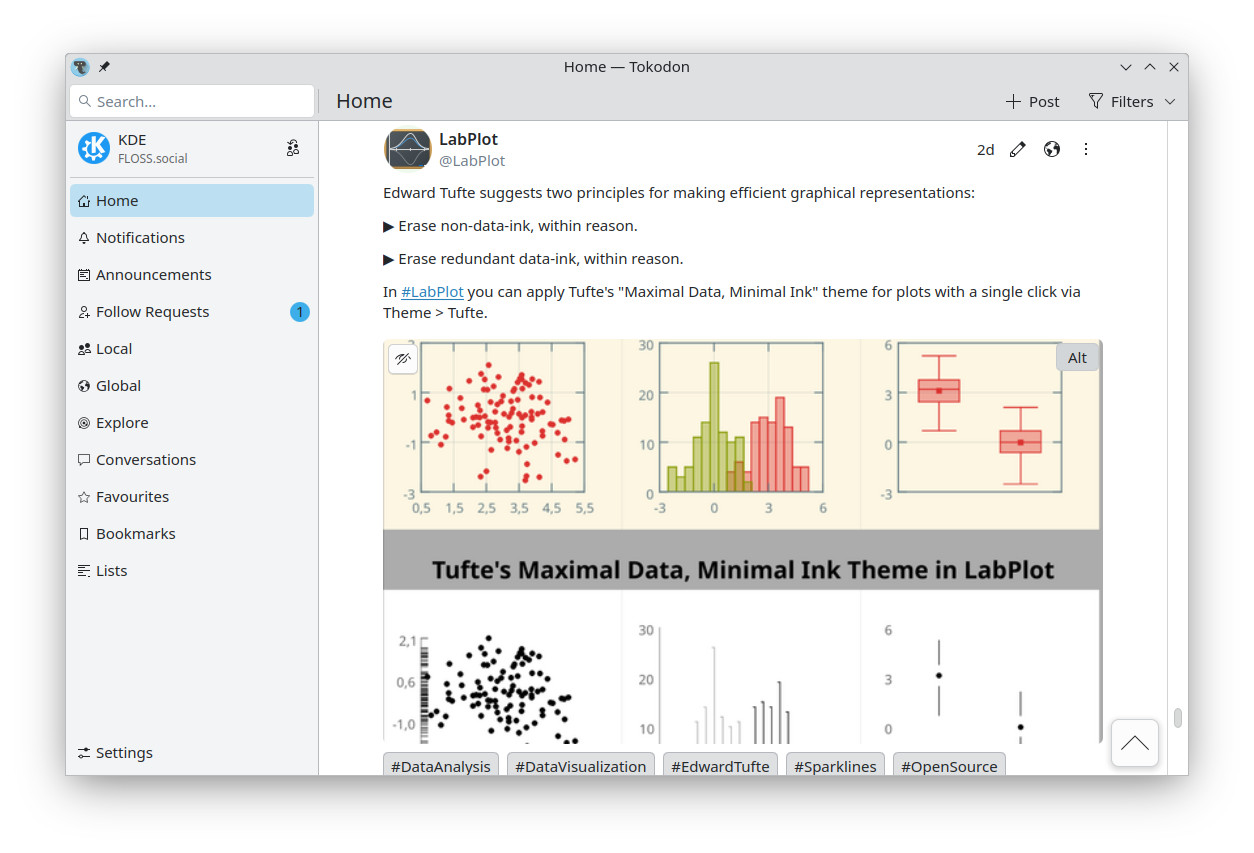
Task: Click the 2d post timestamp
Action: click(986, 150)
